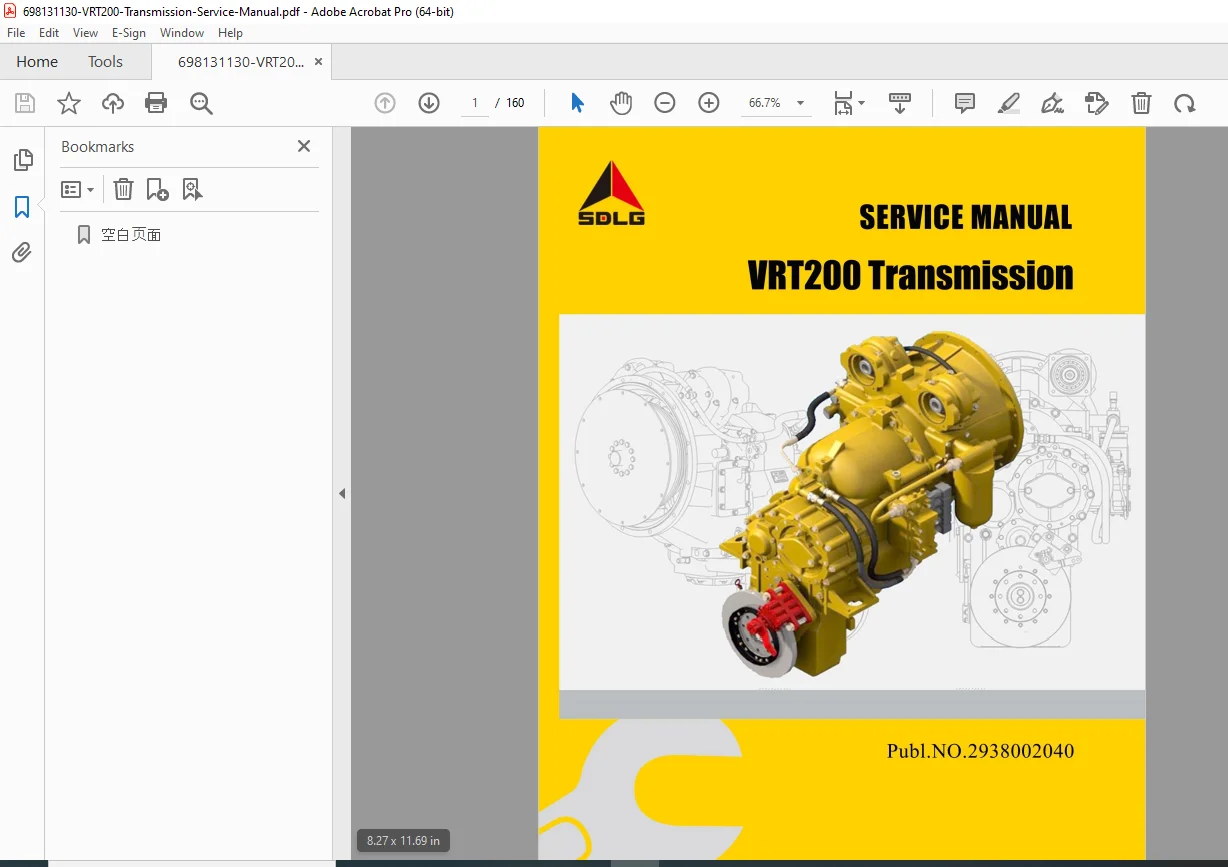
Task: Zoom out with minus button
Action: pyautogui.click(x=665, y=103)
